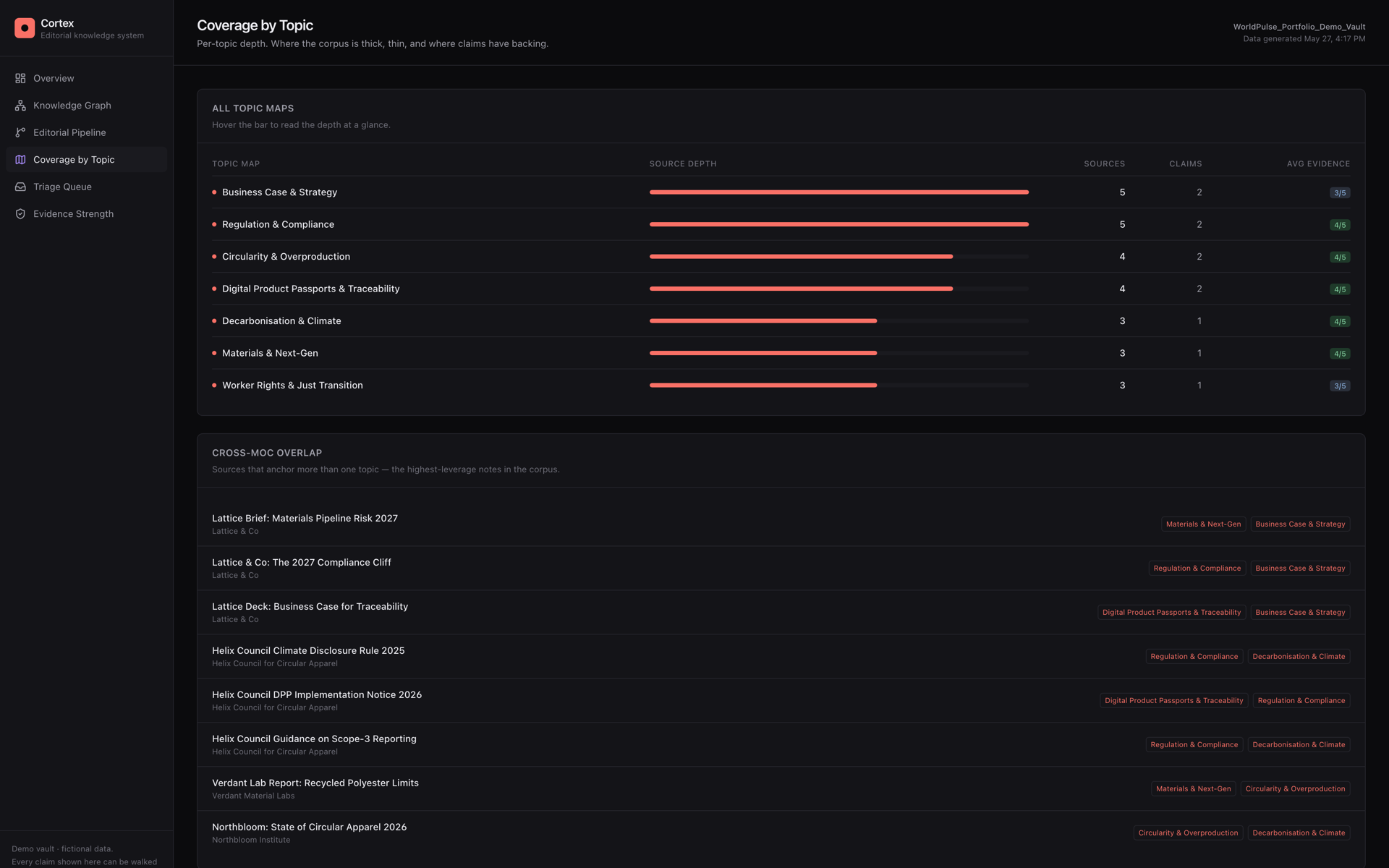Click the Knowledge Graph network icon

pyautogui.click(x=20, y=106)
